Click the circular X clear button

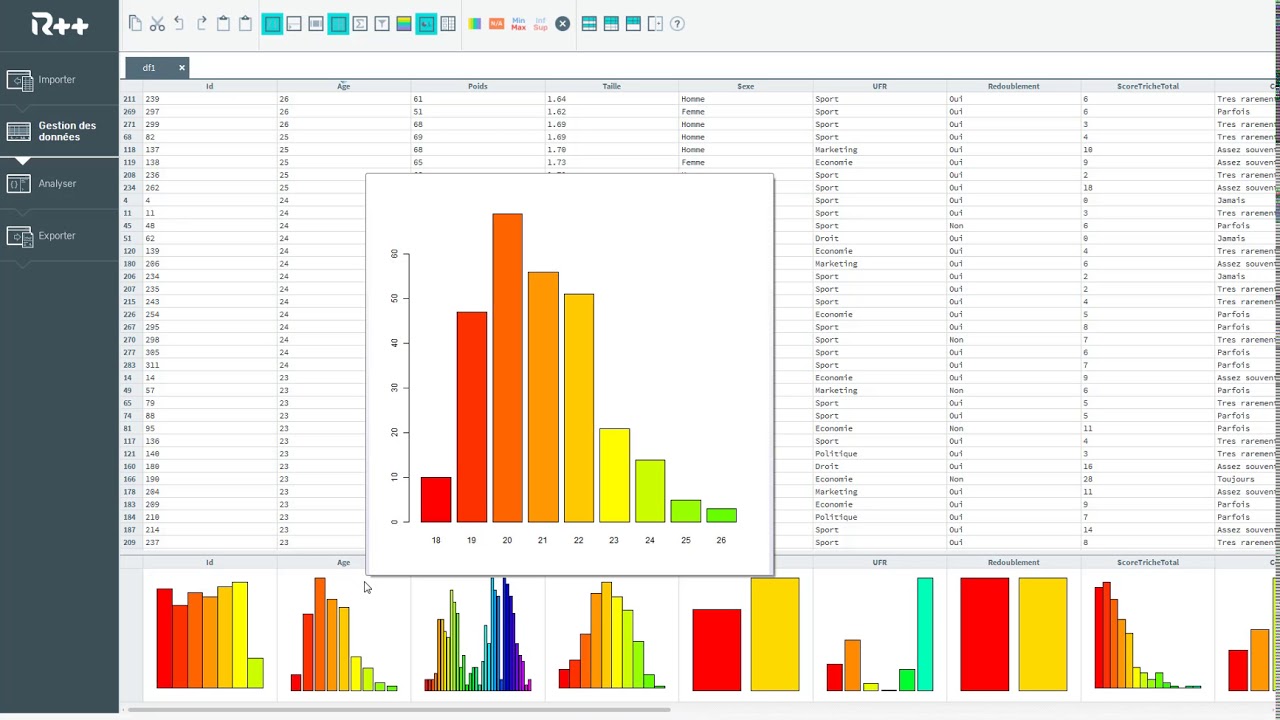coord(562,24)
